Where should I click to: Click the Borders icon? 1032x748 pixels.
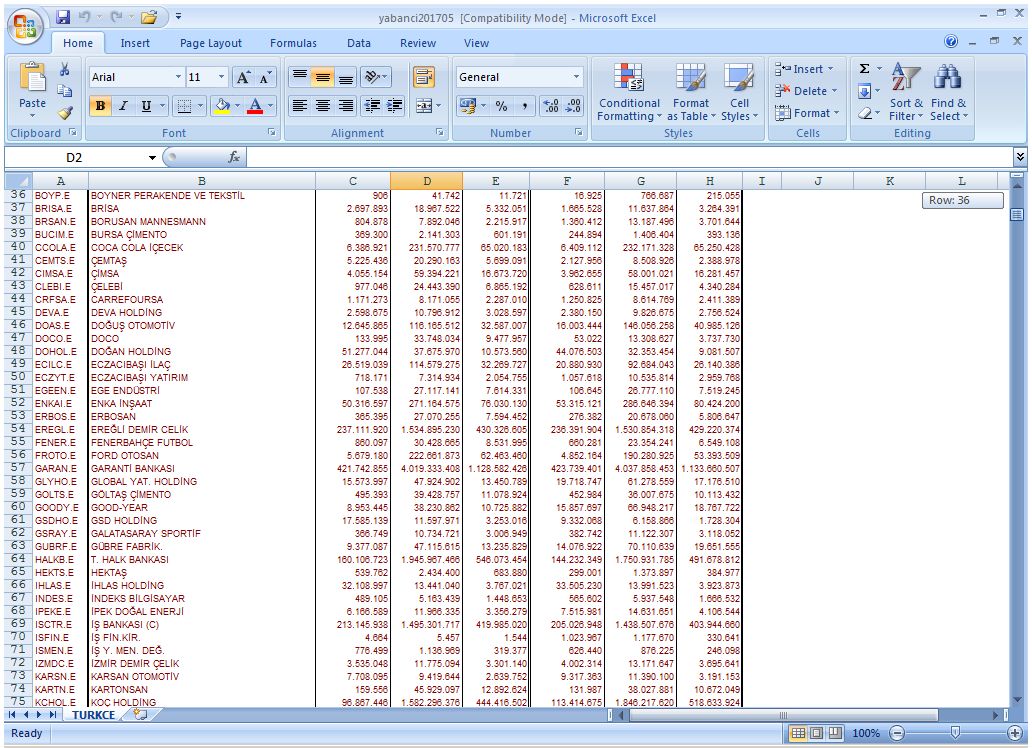point(184,105)
